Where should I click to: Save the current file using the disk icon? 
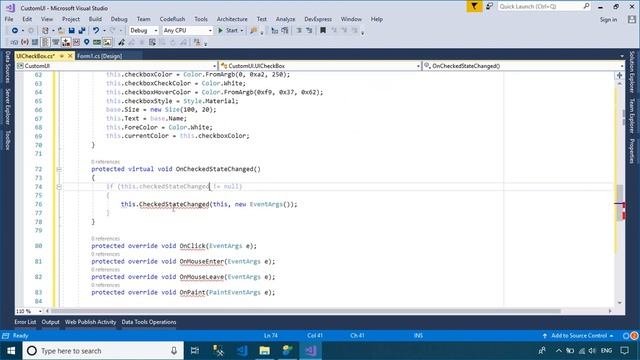[71, 31]
